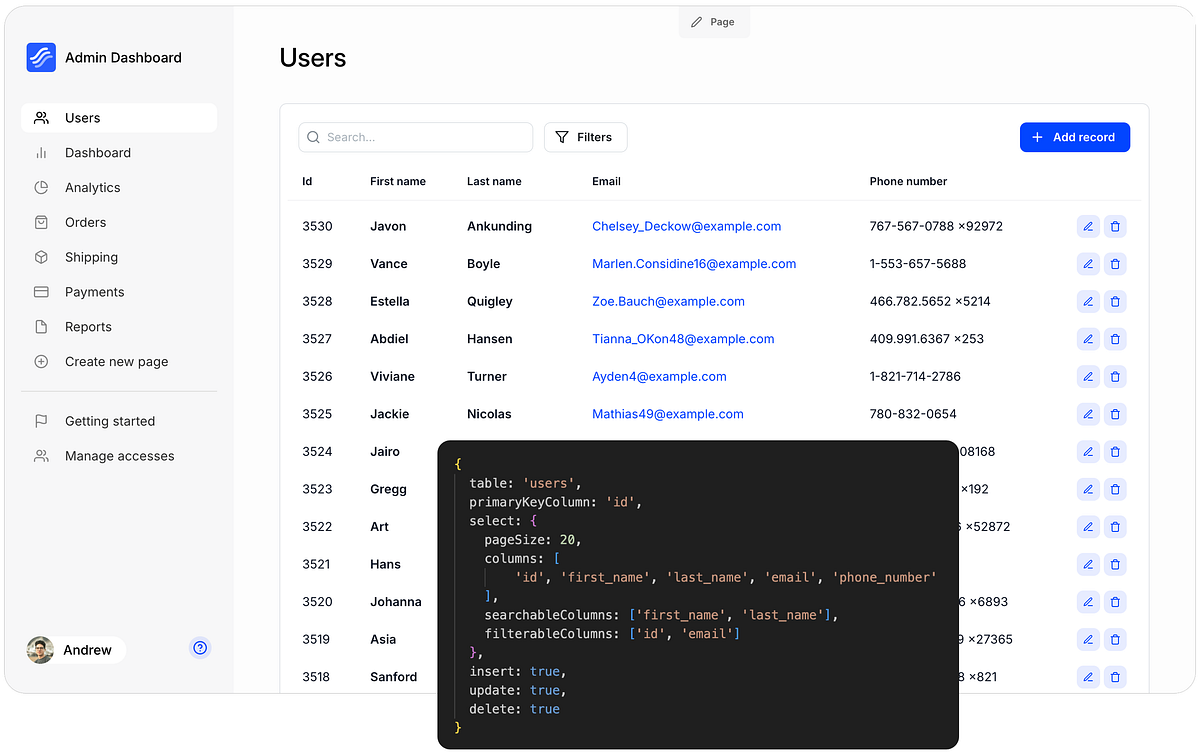The image size is (1200, 756).
Task: Open the Analytics pie chart icon
Action: pyautogui.click(x=41, y=187)
